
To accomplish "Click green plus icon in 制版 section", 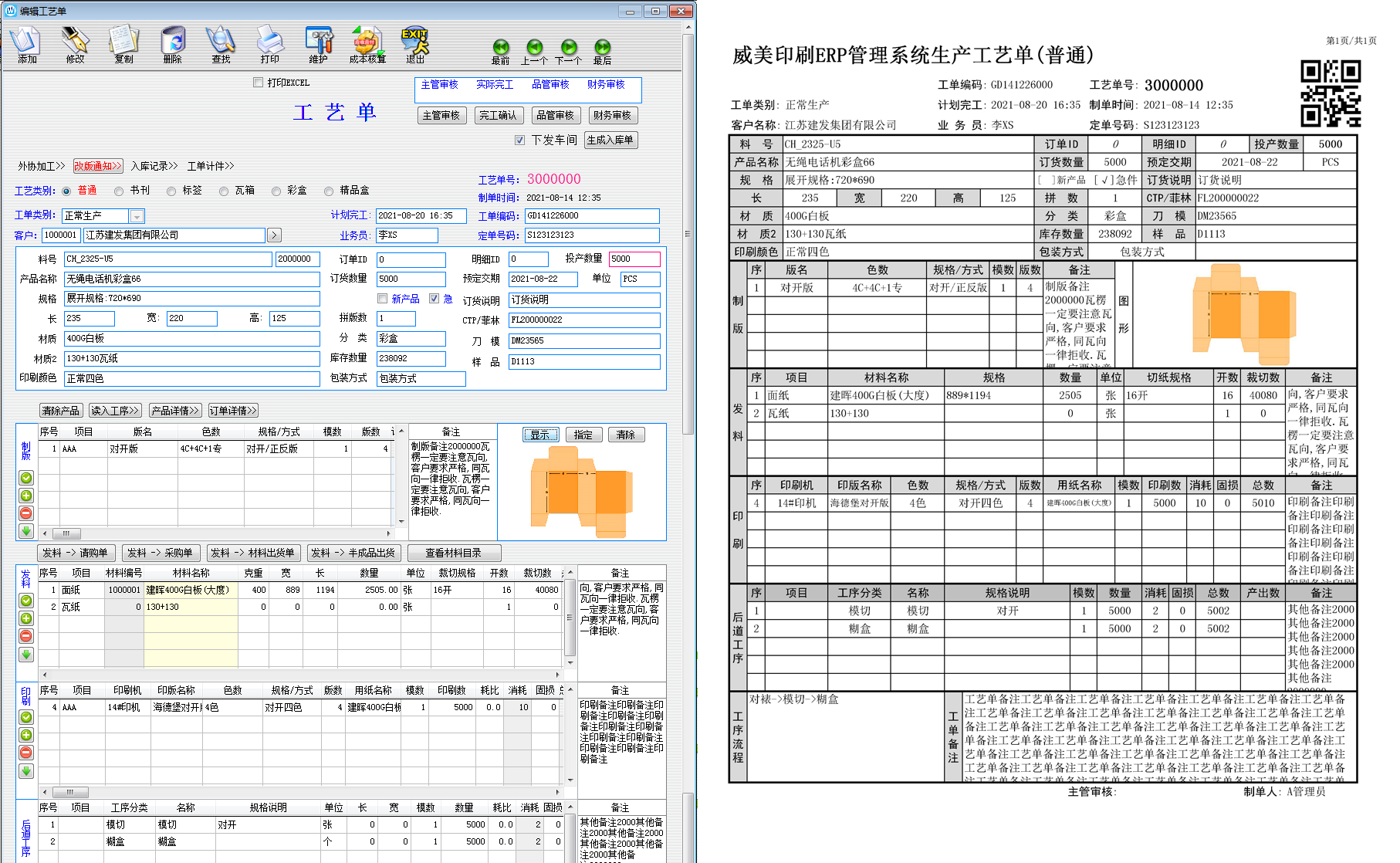I will click(26, 496).
